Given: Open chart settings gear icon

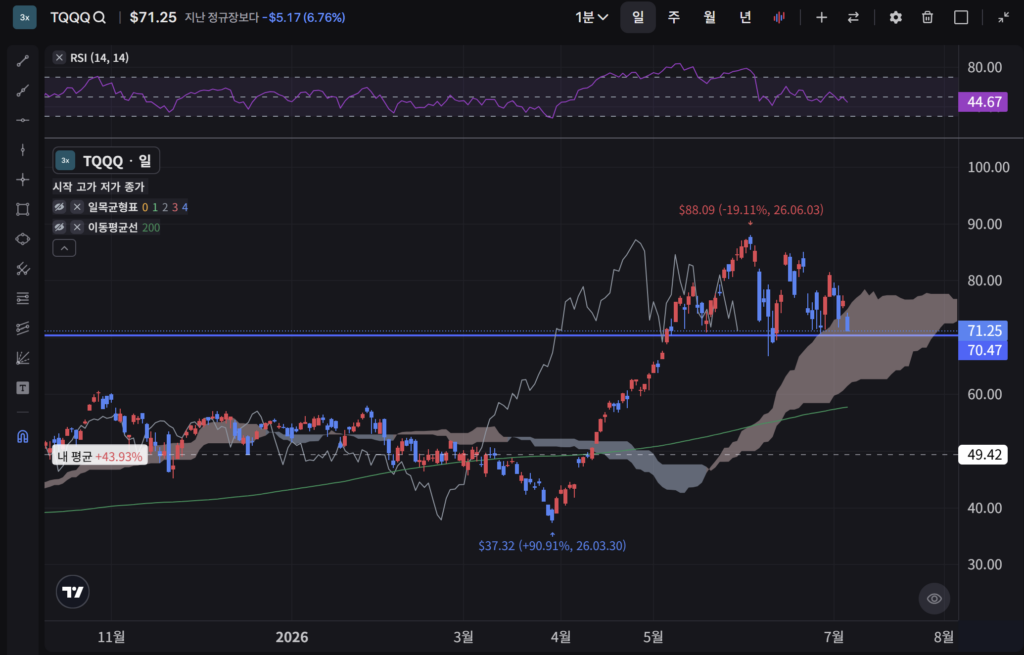Looking at the screenshot, I should point(895,18).
